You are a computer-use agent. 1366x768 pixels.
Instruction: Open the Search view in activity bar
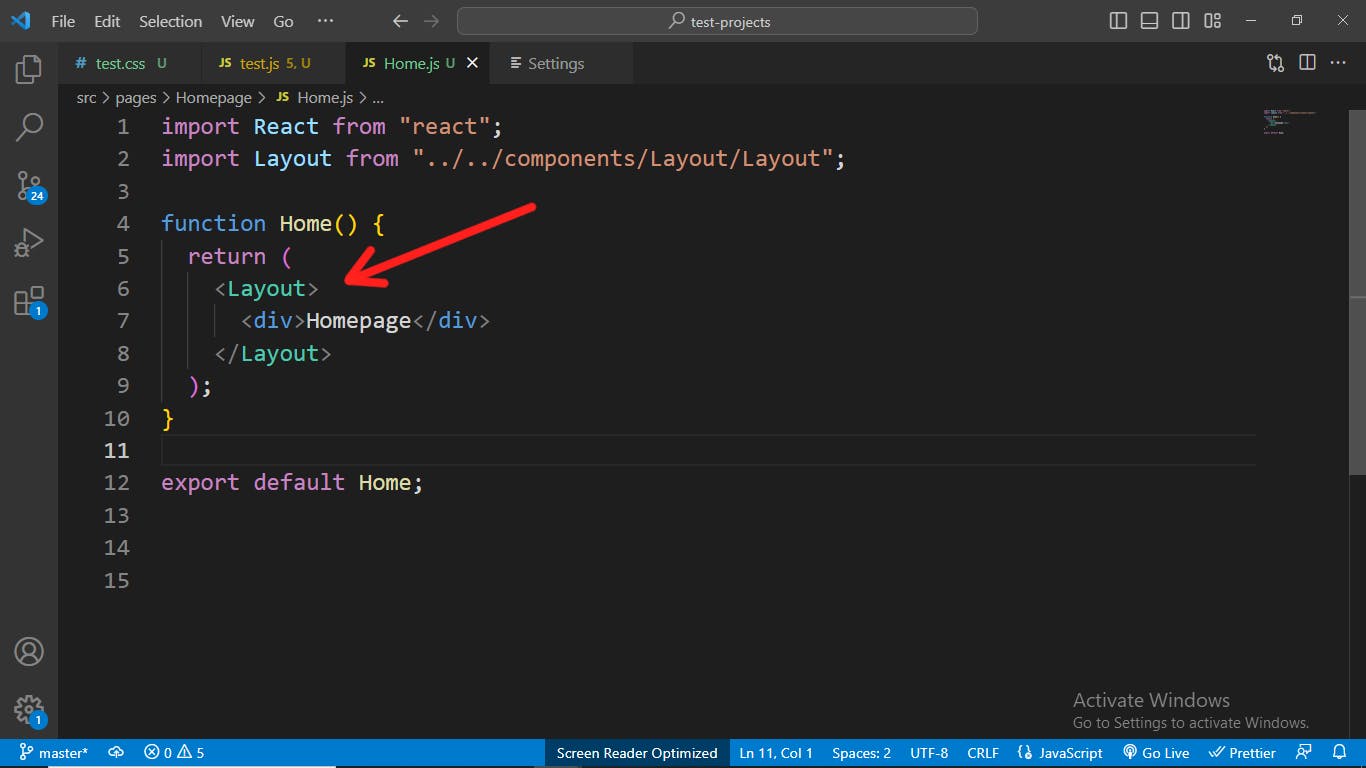[x=29, y=127]
